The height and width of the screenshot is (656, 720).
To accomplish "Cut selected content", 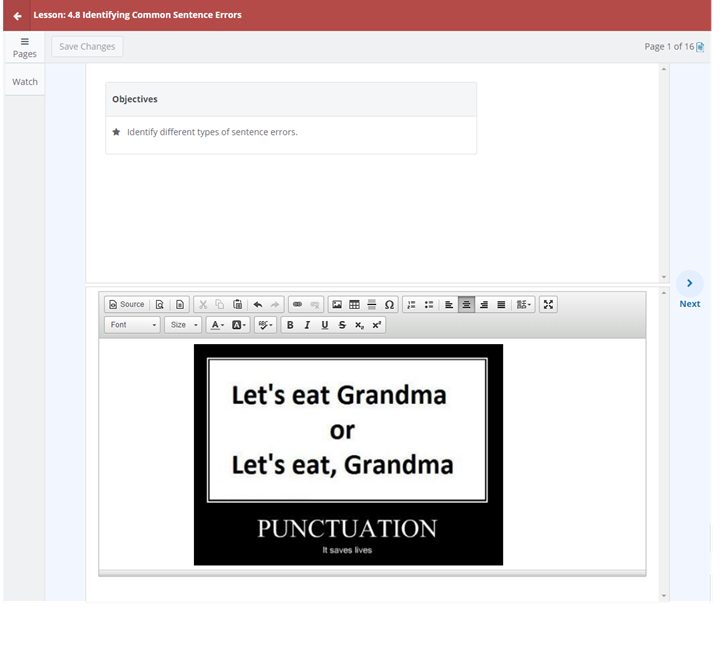I will tap(203, 304).
